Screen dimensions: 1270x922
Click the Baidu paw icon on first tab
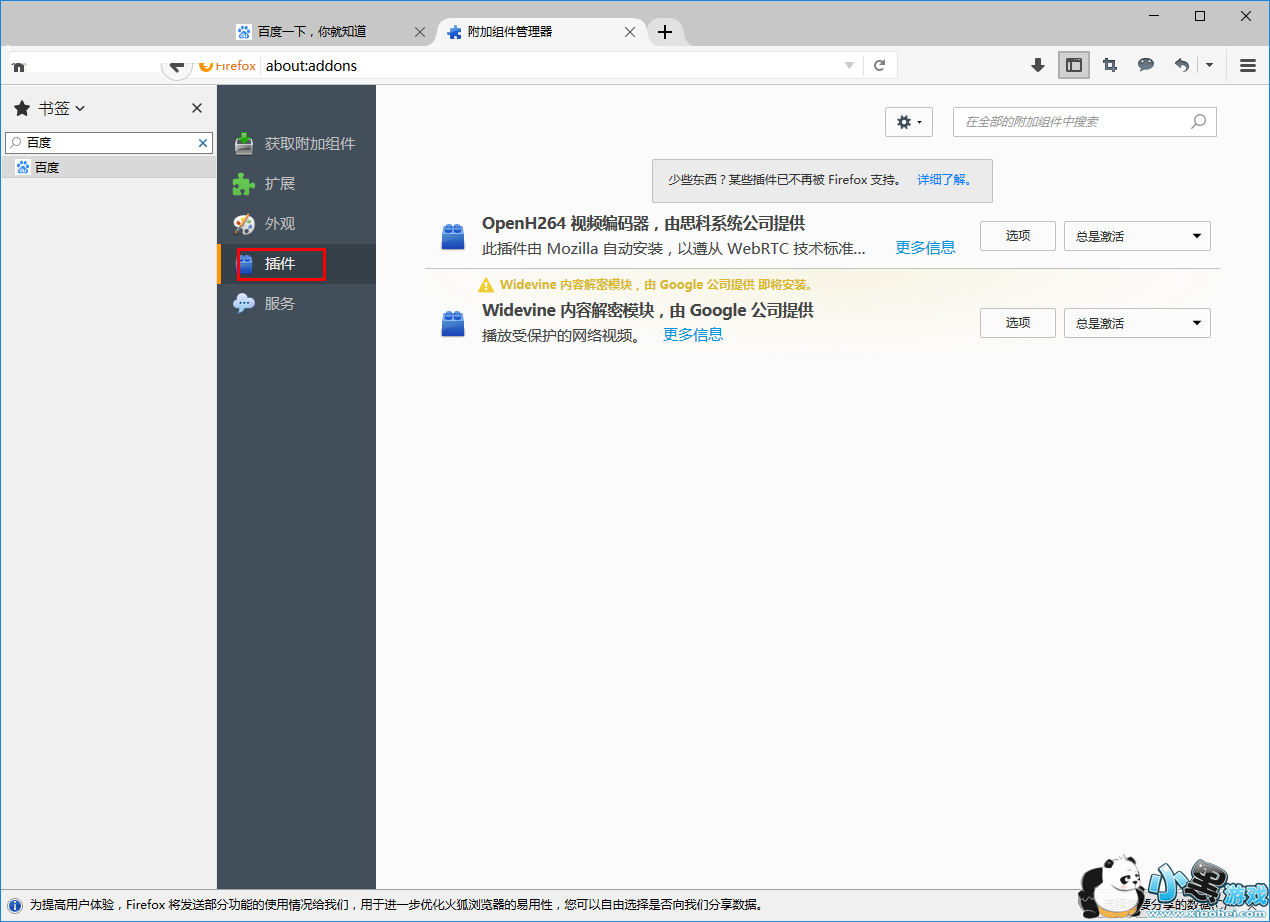[243, 32]
